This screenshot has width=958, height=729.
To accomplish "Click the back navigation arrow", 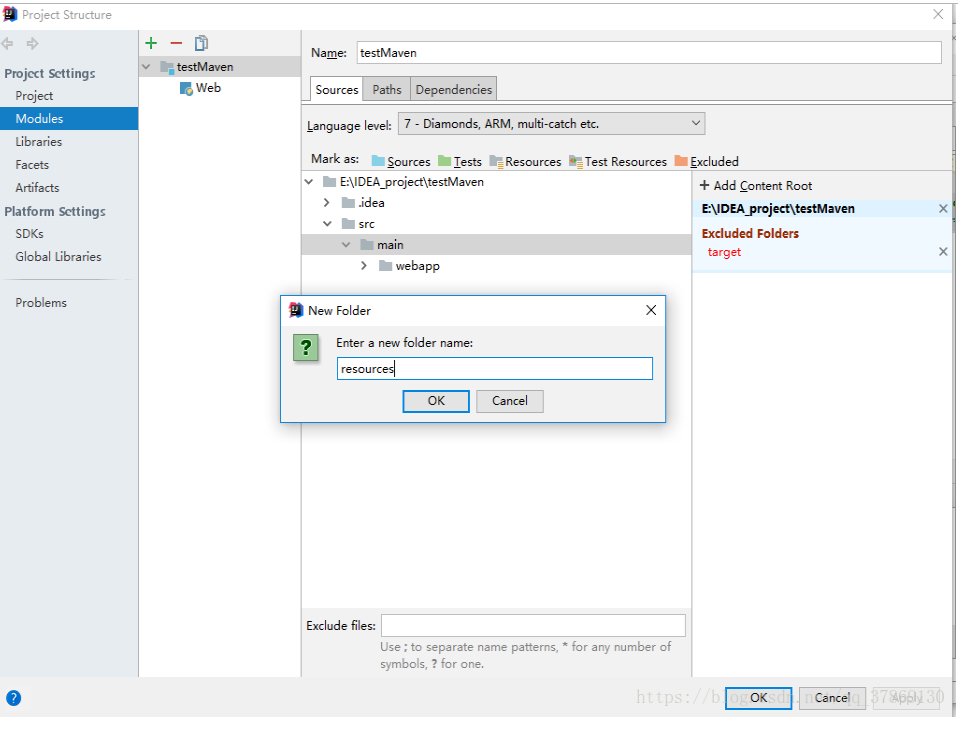I will pyautogui.click(x=7, y=43).
